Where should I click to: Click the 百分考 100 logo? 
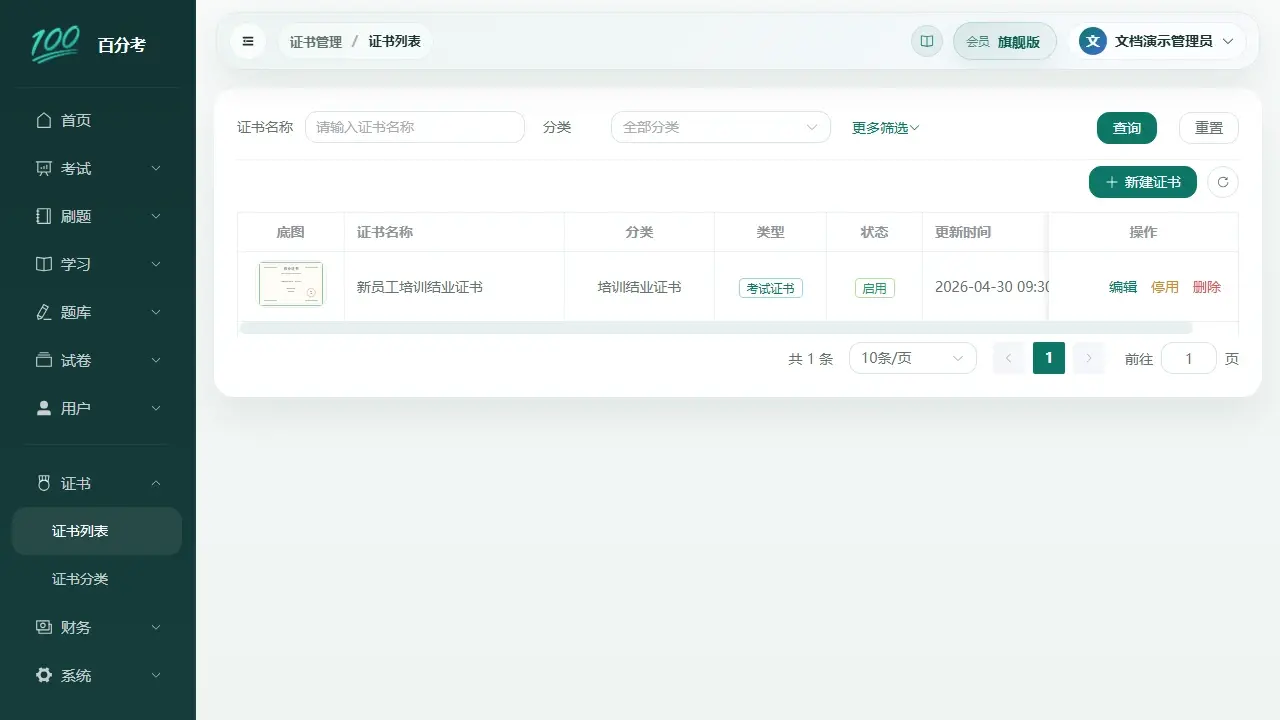[x=56, y=44]
